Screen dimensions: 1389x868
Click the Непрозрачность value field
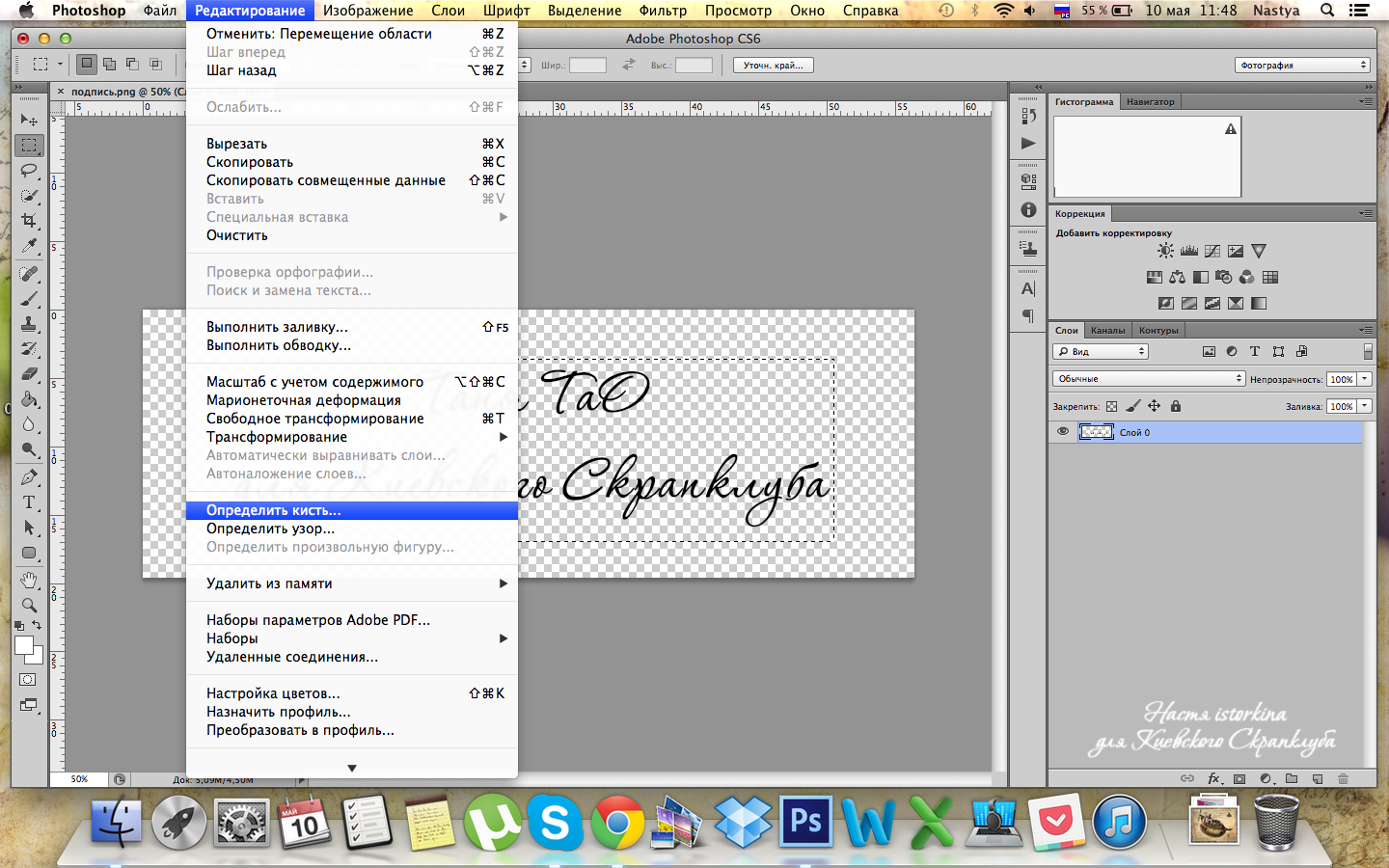[x=1342, y=379]
